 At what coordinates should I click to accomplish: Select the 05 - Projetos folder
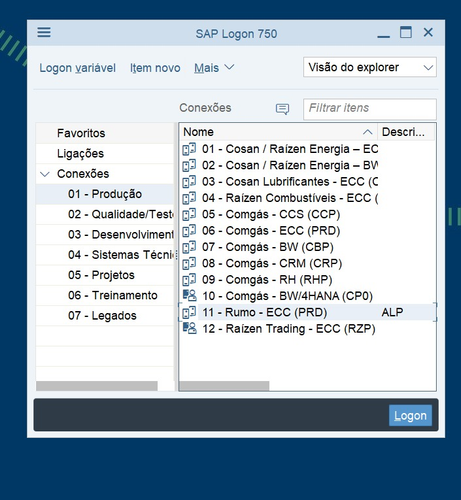pyautogui.click(x=105, y=275)
